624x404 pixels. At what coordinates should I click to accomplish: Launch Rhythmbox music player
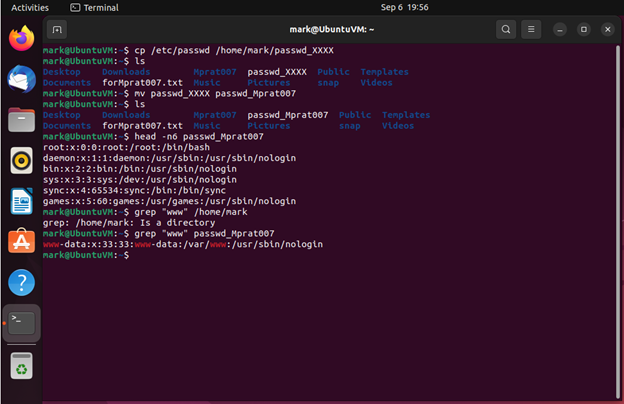21,160
